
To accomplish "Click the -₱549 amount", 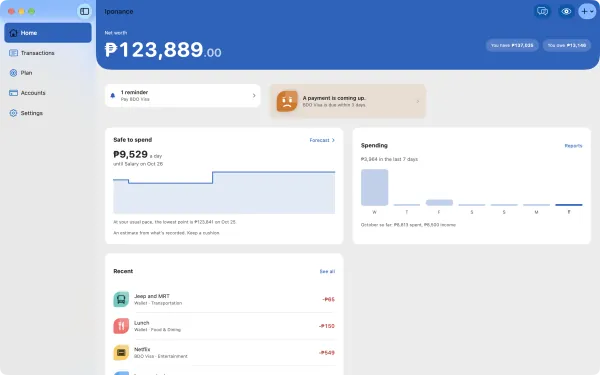I will (327, 352).
